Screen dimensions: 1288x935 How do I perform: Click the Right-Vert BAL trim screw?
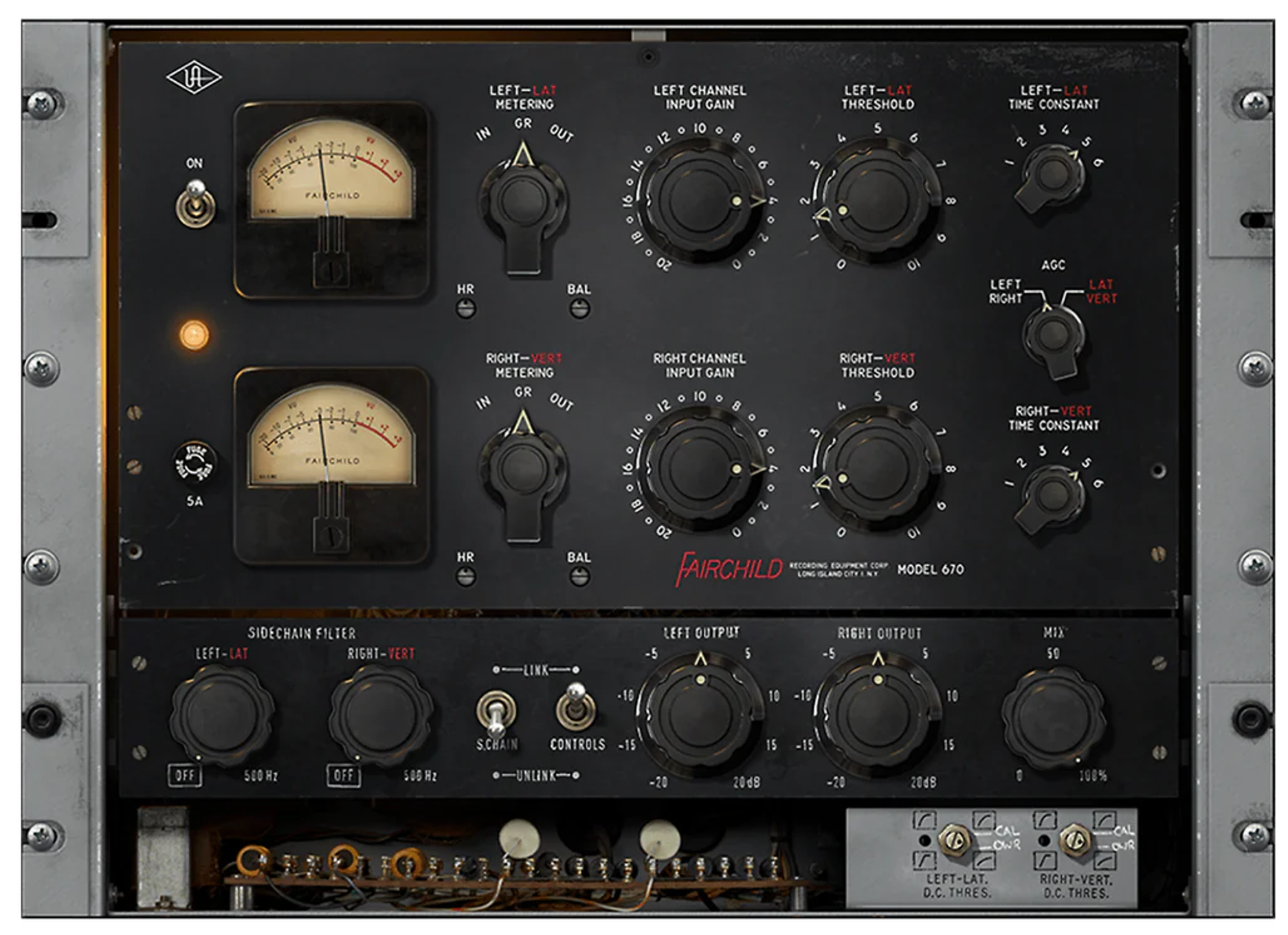pos(579,577)
